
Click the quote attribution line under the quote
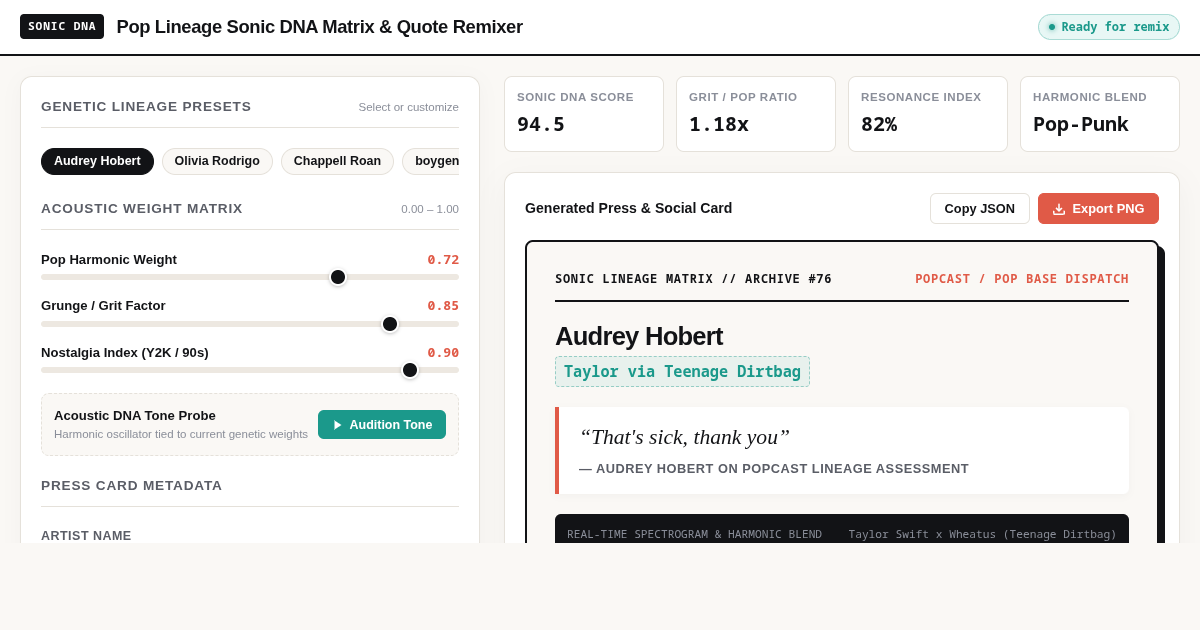point(774,468)
